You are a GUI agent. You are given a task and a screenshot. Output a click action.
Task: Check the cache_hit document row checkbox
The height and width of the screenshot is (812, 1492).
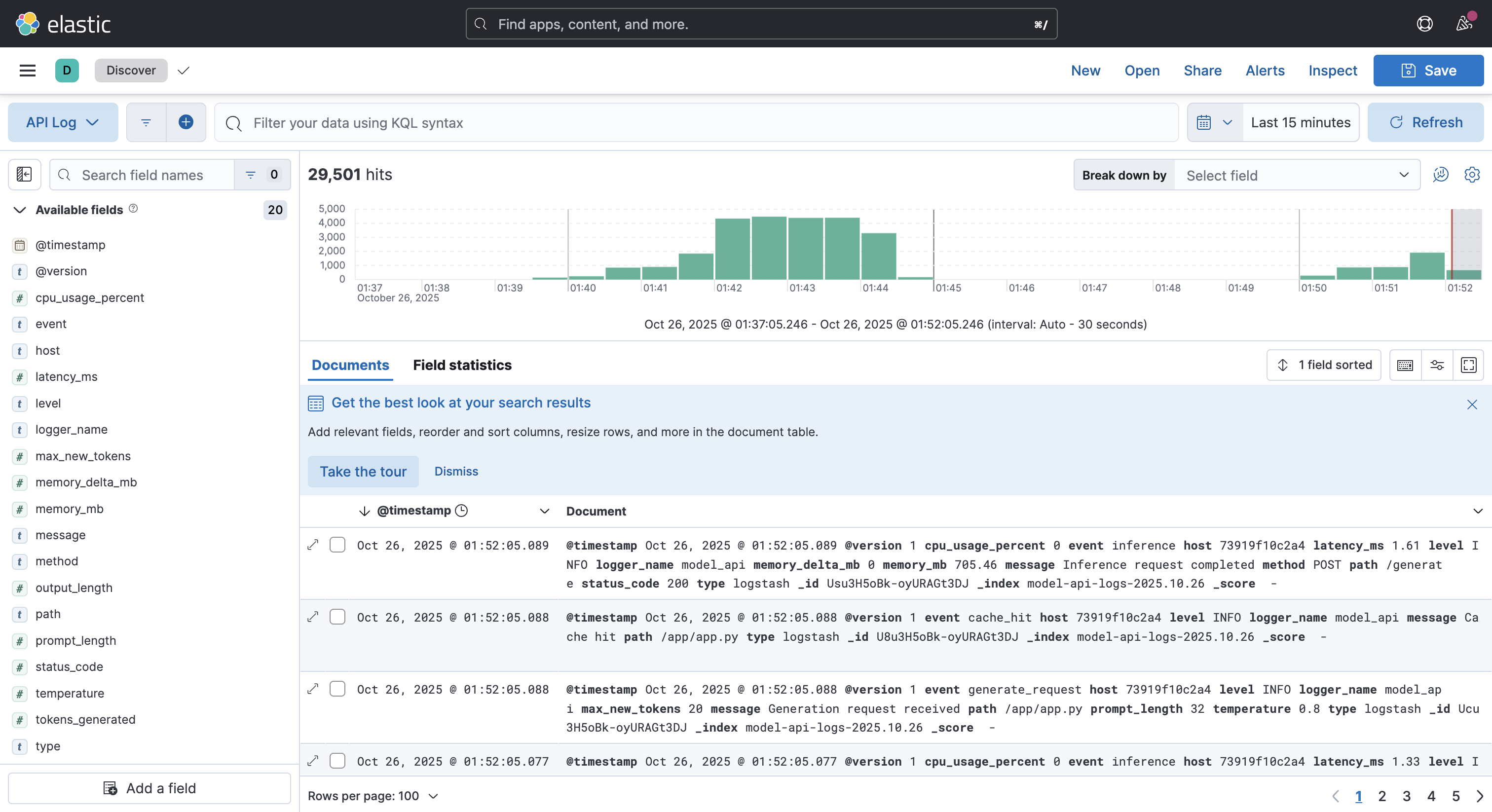(337, 617)
